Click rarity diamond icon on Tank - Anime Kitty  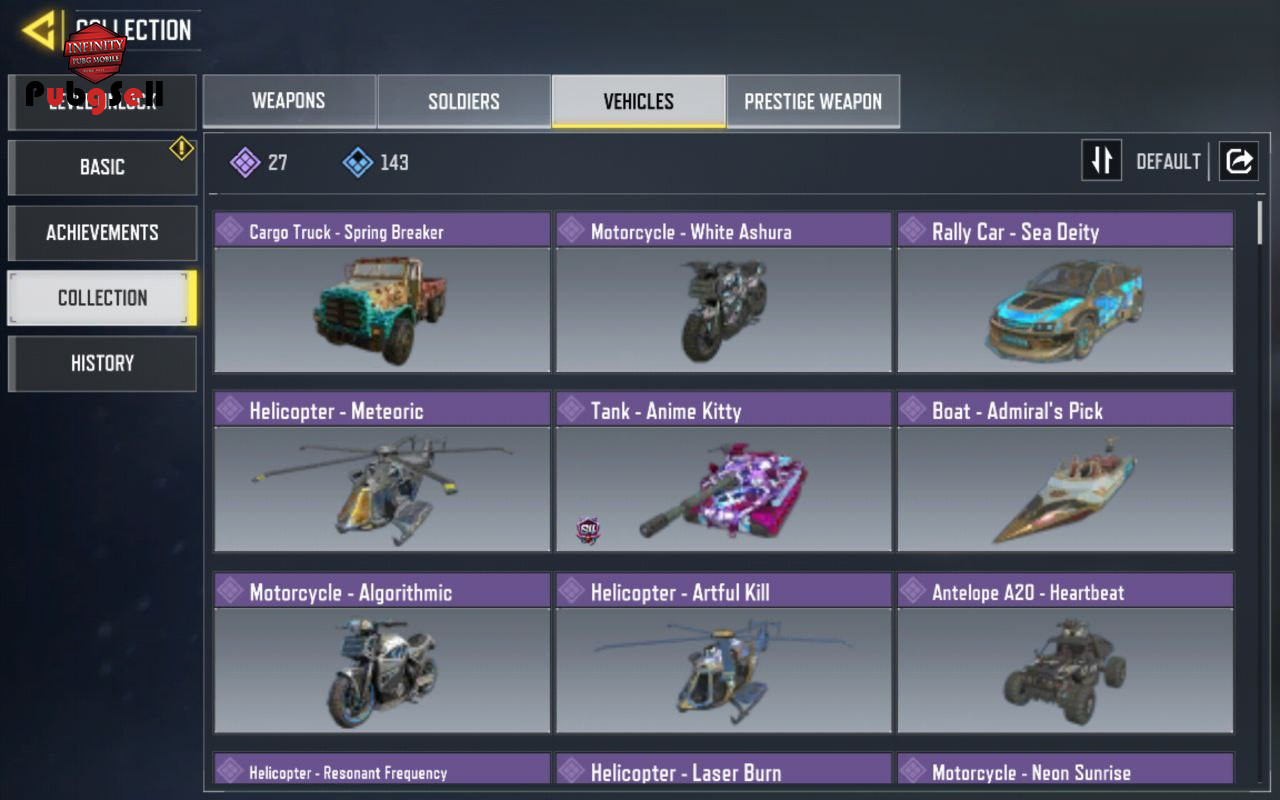pos(571,410)
